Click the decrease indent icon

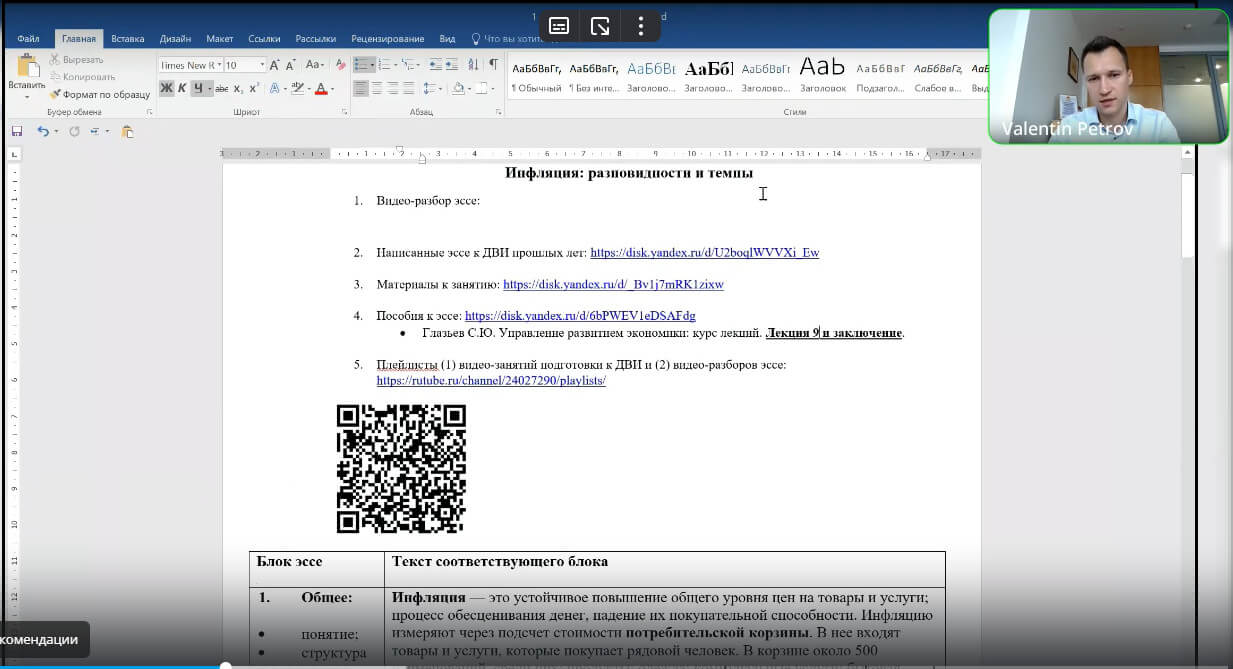(x=438, y=64)
